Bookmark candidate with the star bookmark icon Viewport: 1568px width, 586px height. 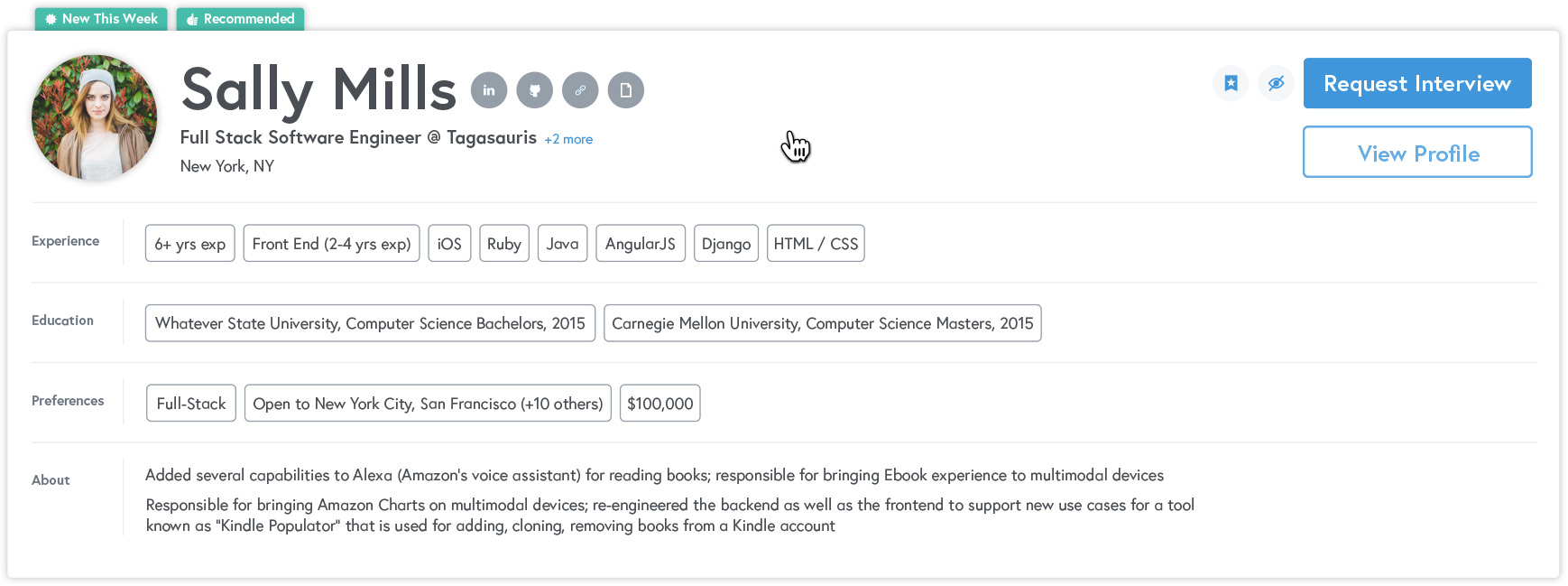1231,83
